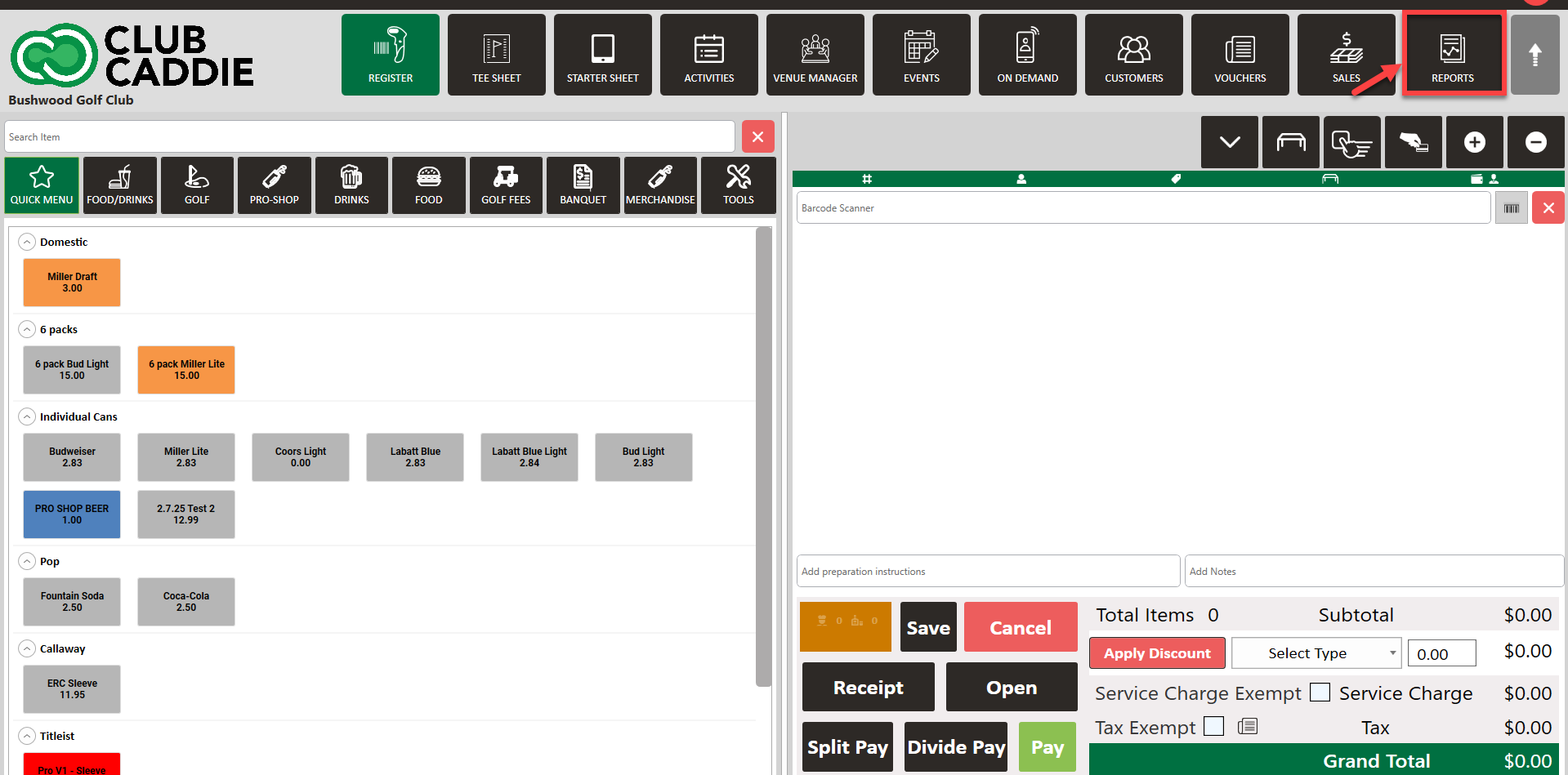Open the Events module
1568x775 pixels.
(x=922, y=55)
